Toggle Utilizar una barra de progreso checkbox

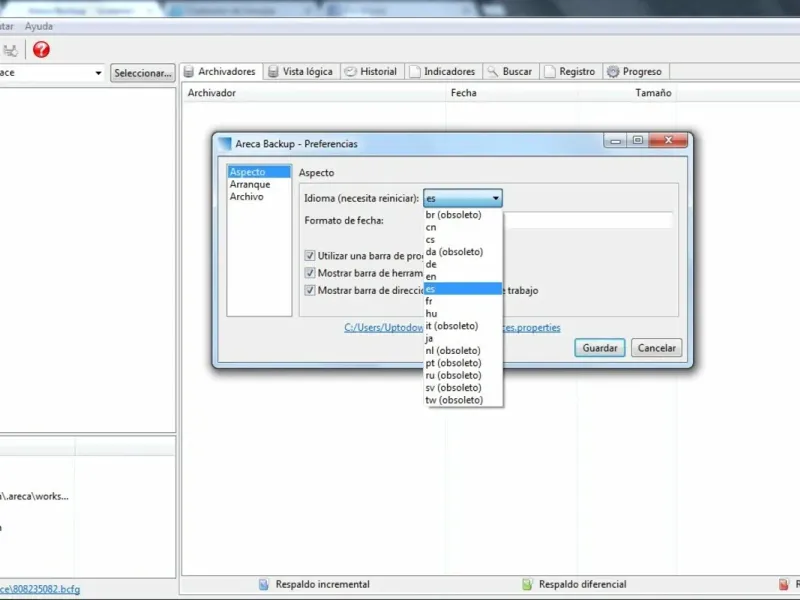point(310,256)
